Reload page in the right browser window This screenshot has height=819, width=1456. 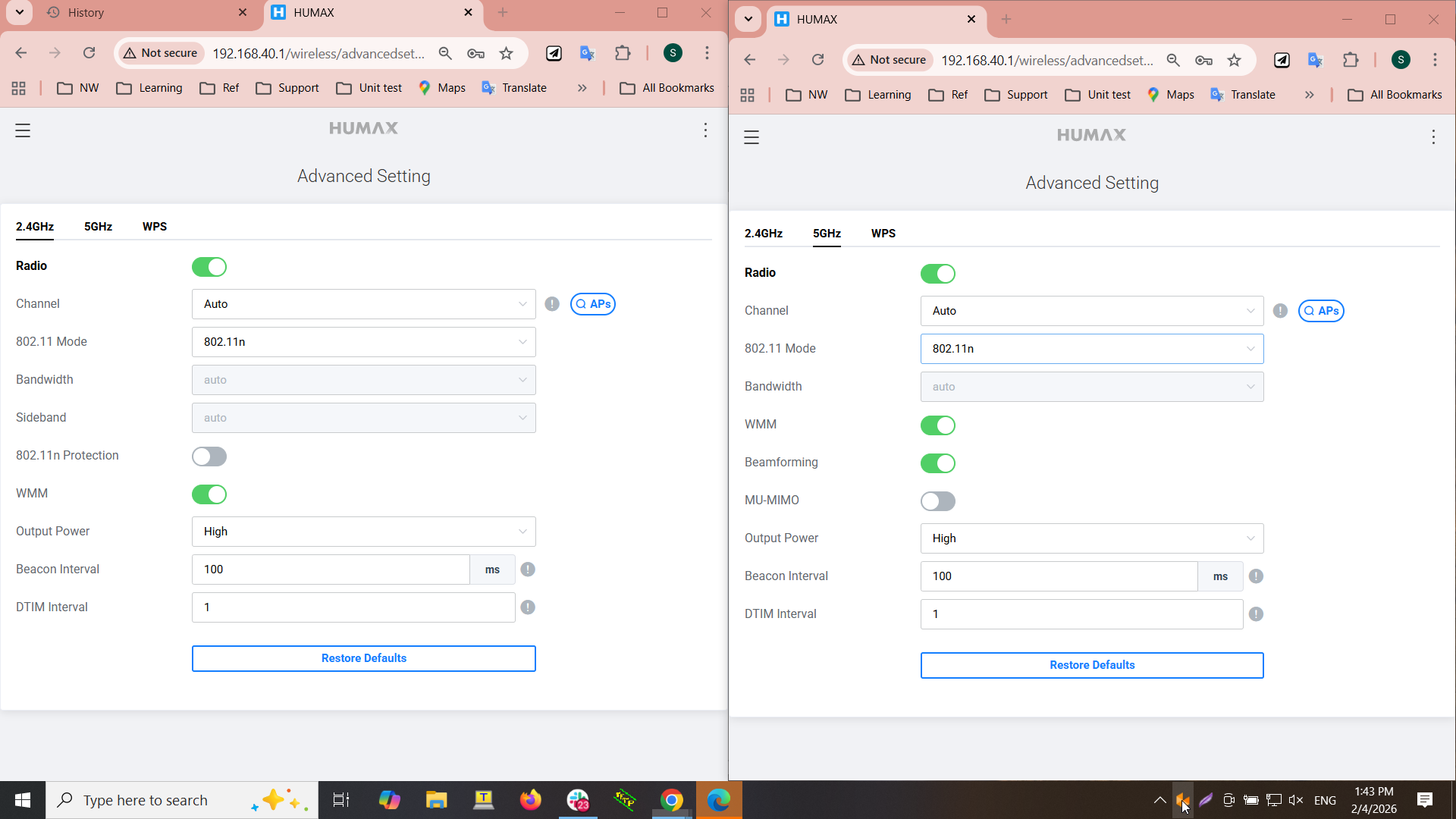[x=817, y=60]
